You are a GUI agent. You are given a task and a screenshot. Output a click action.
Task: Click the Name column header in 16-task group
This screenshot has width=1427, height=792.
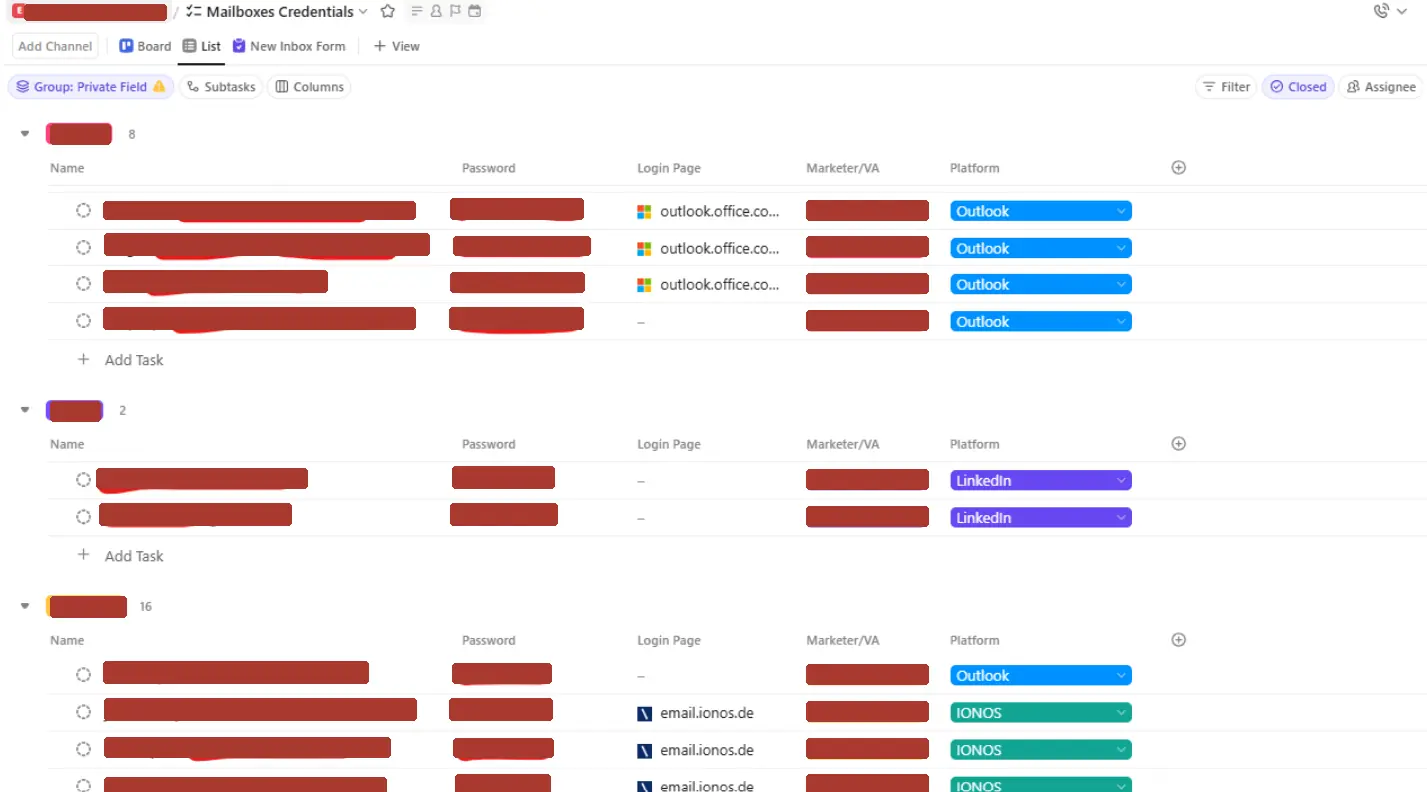(x=67, y=640)
